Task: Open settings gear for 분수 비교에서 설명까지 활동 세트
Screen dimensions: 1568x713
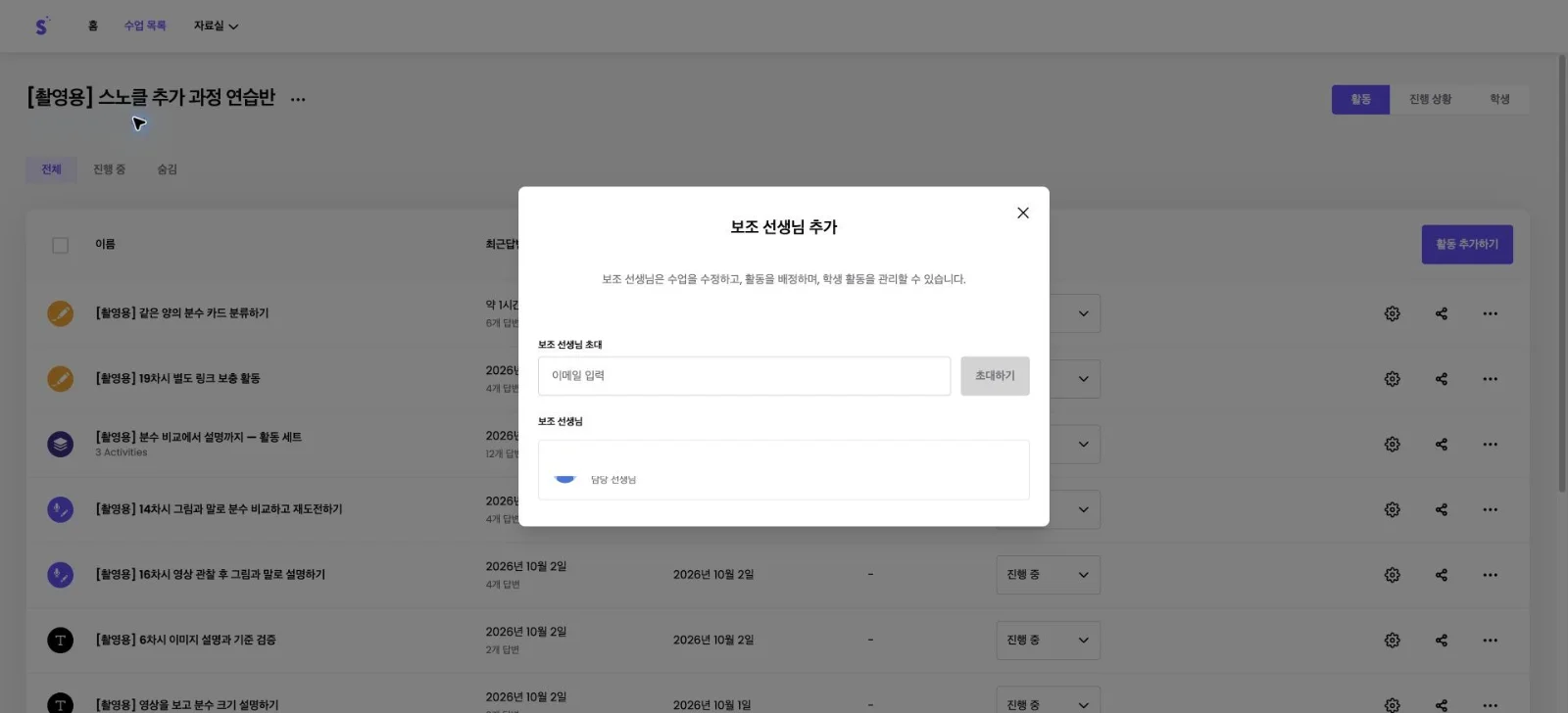Action: coord(1392,445)
